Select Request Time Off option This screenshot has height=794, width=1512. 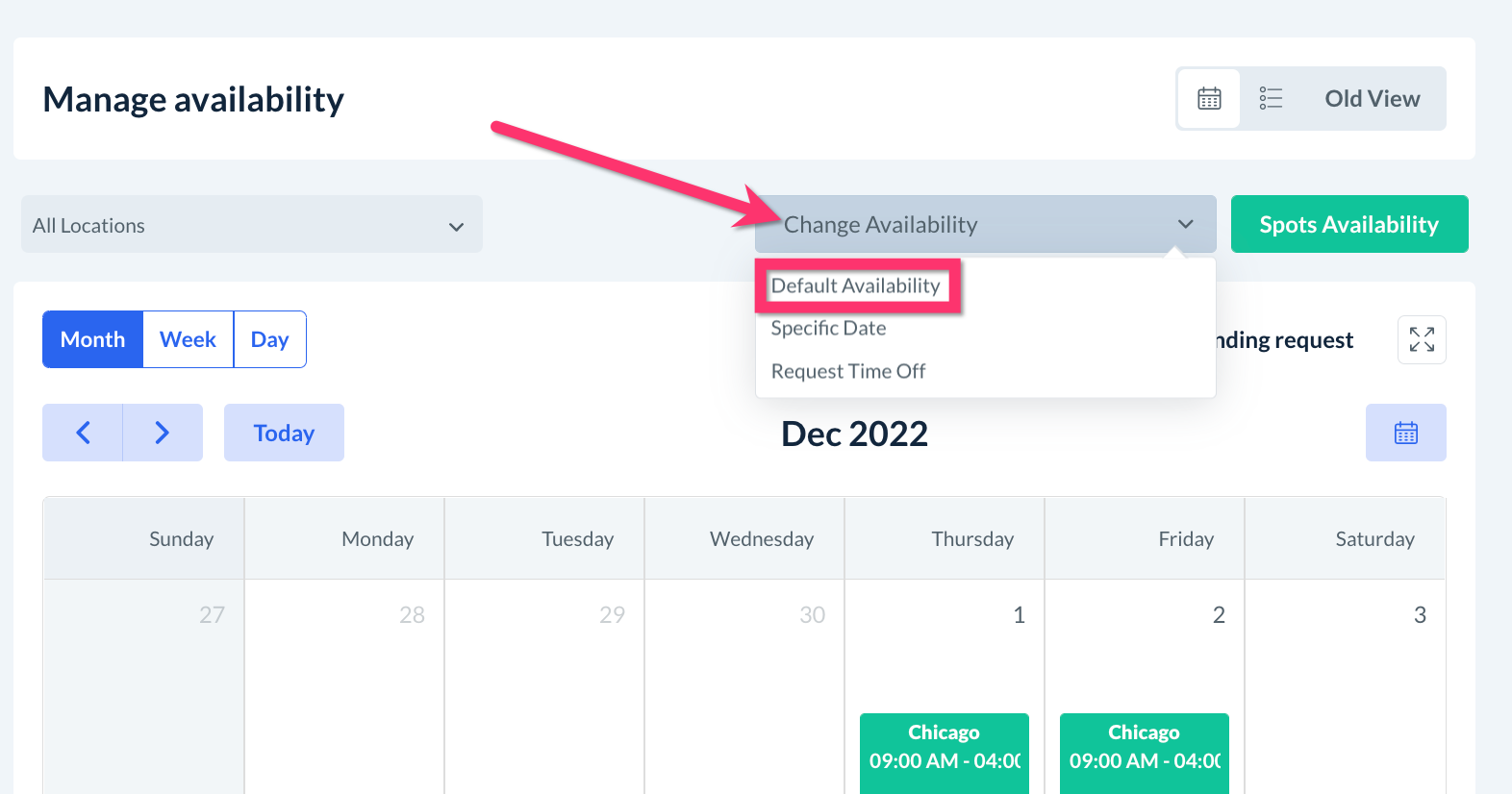[x=848, y=371]
